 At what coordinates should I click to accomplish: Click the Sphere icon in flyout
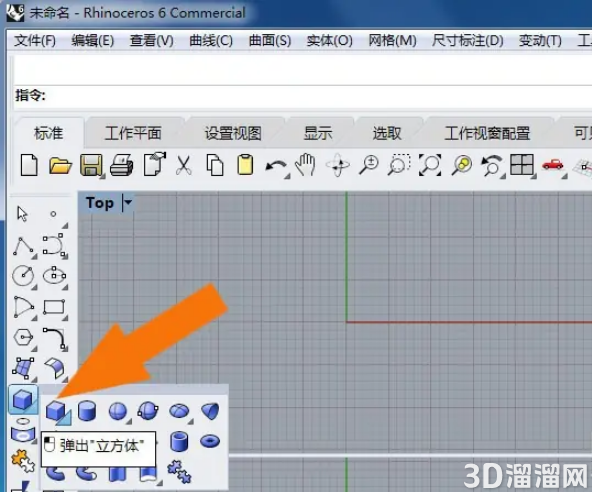click(117, 411)
